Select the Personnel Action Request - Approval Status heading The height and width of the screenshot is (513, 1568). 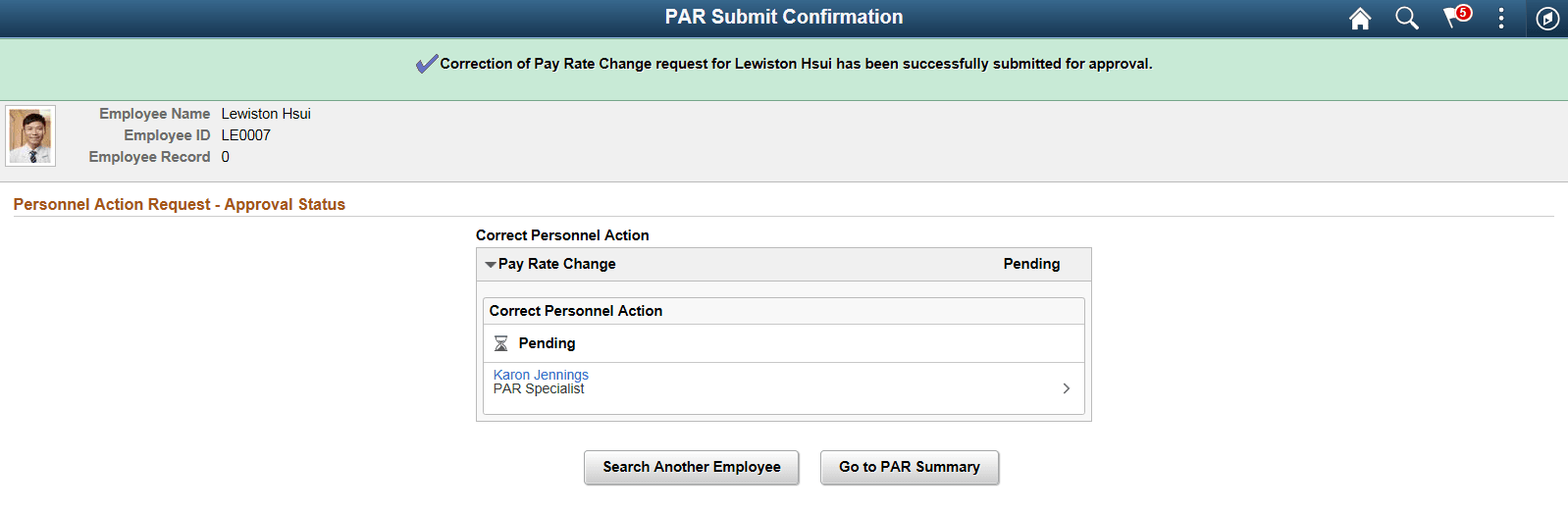pyautogui.click(x=180, y=204)
